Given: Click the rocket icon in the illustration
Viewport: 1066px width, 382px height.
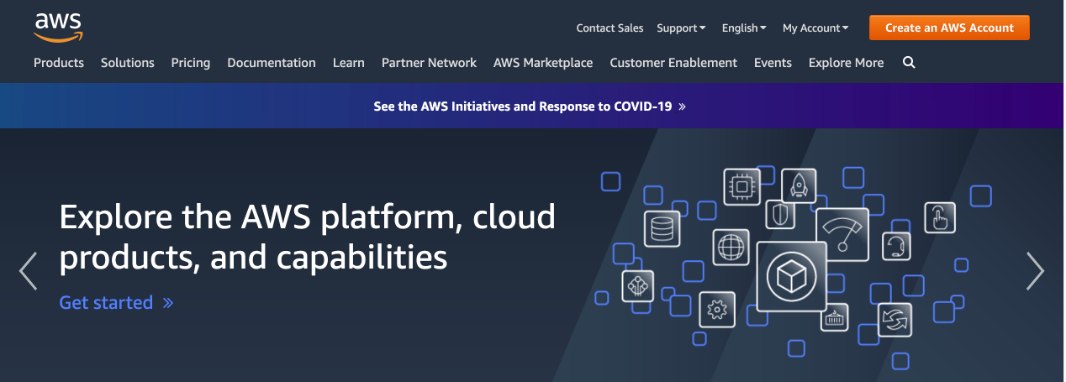Looking at the screenshot, I should pos(799,186).
